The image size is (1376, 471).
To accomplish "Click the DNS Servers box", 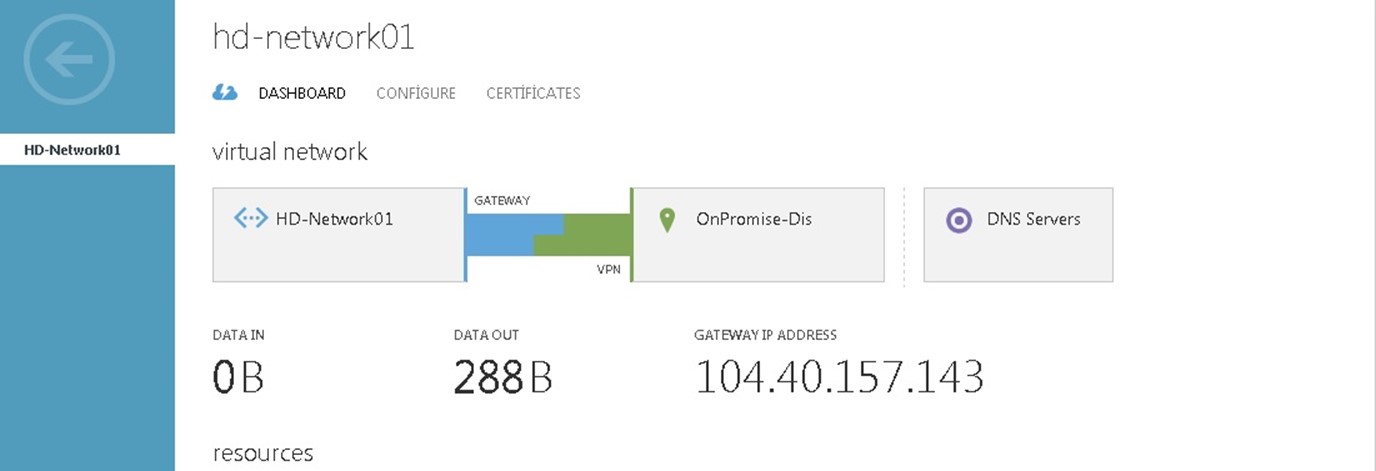I will [x=1018, y=250].
